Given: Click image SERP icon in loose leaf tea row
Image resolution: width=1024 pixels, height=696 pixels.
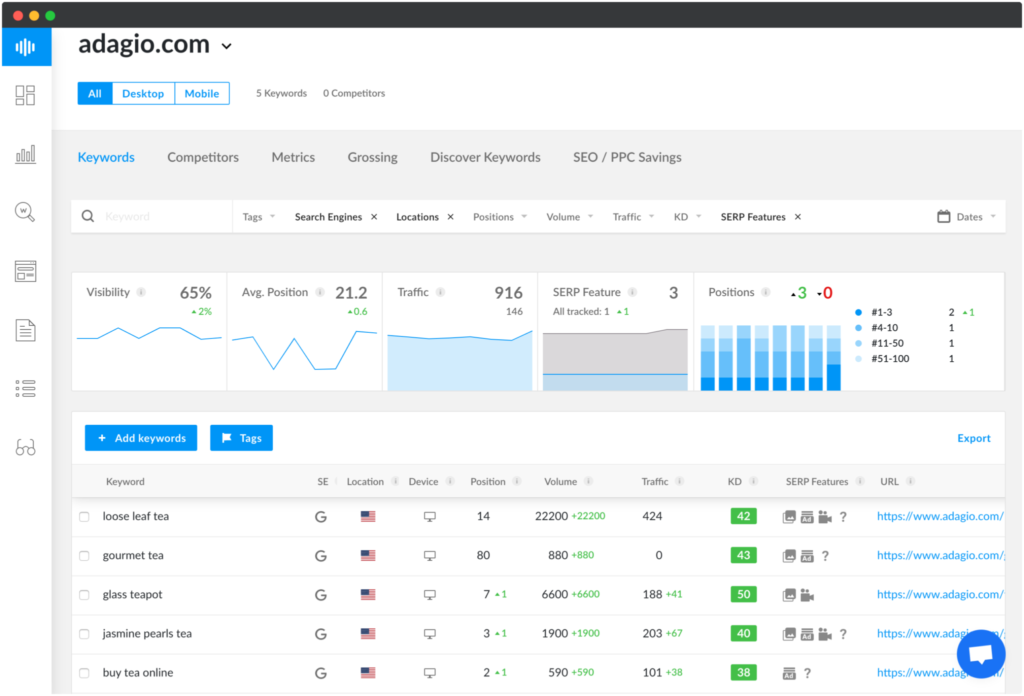Looking at the screenshot, I should 789,517.
